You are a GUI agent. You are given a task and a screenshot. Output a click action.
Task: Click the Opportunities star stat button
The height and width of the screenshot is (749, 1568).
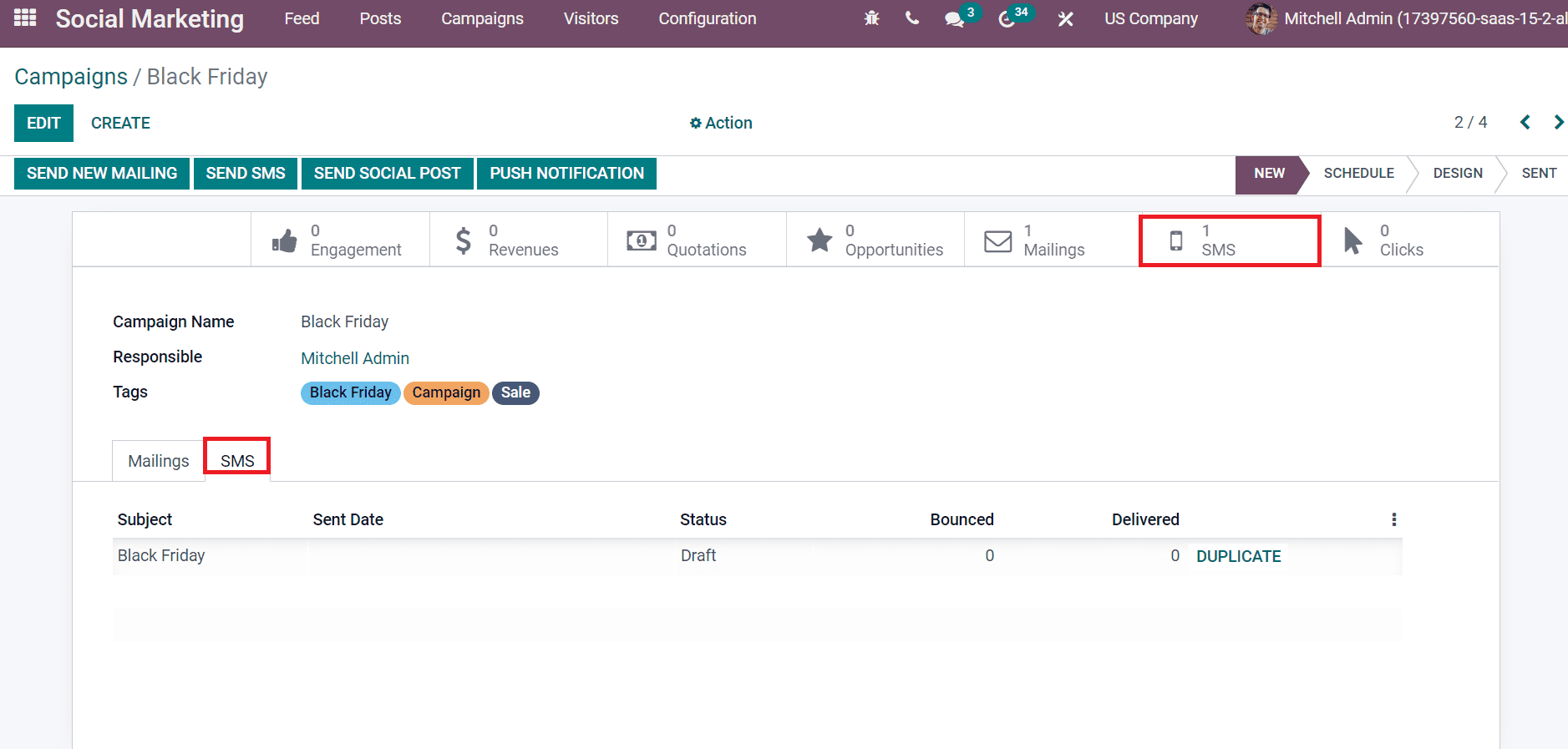pos(875,240)
